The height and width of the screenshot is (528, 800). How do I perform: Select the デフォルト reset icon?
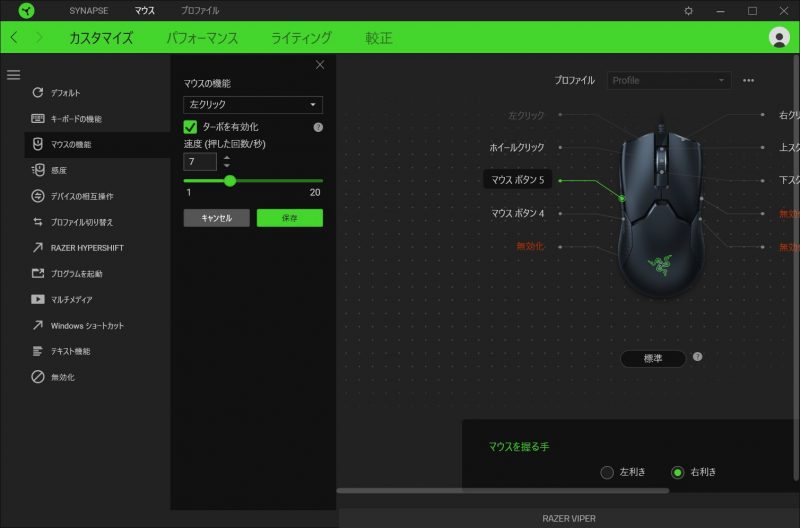point(38,92)
